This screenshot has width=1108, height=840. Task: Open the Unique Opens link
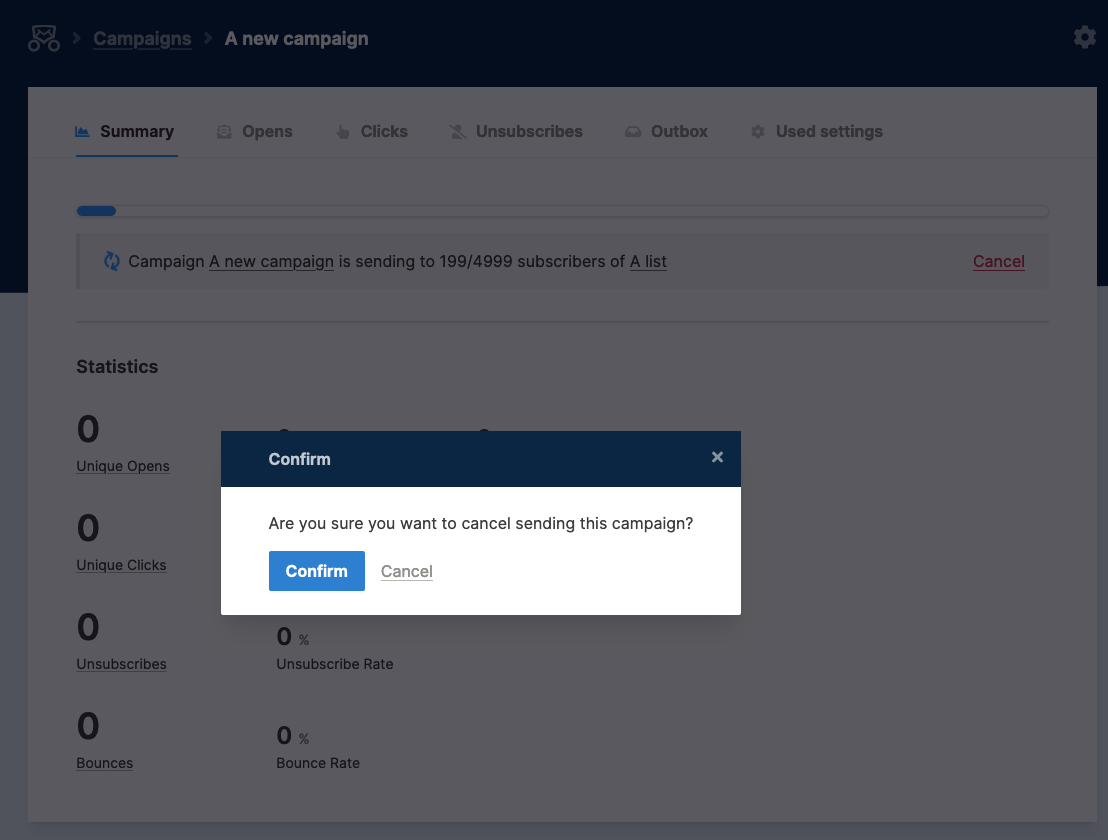123,466
